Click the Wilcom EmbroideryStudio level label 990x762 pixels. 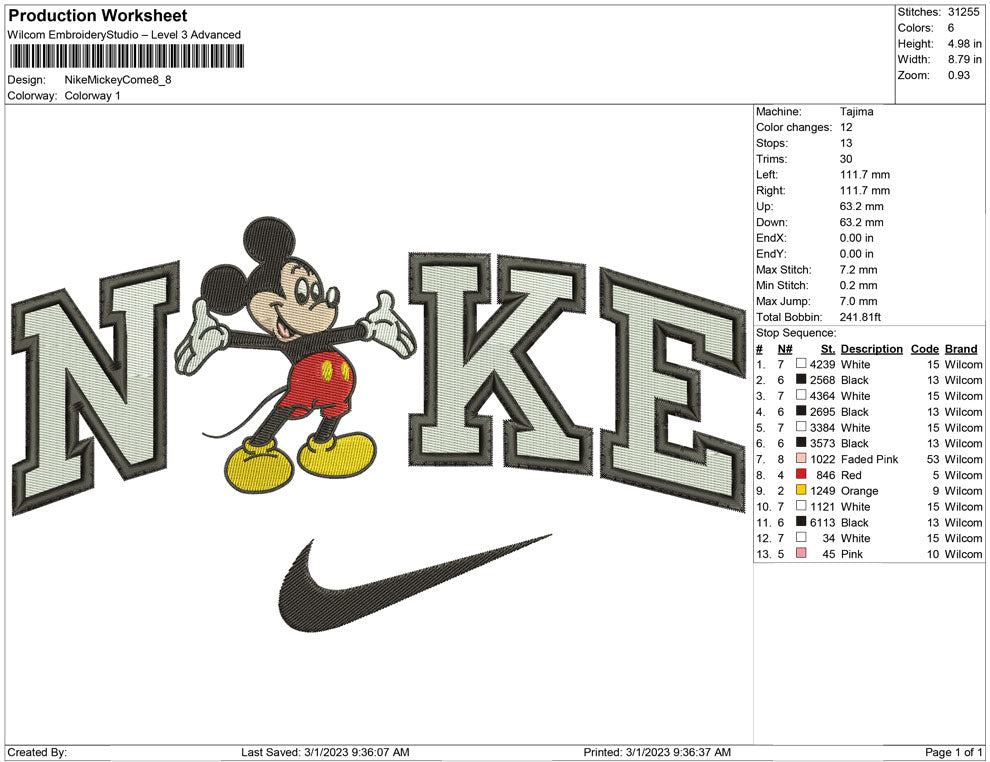click(123, 34)
